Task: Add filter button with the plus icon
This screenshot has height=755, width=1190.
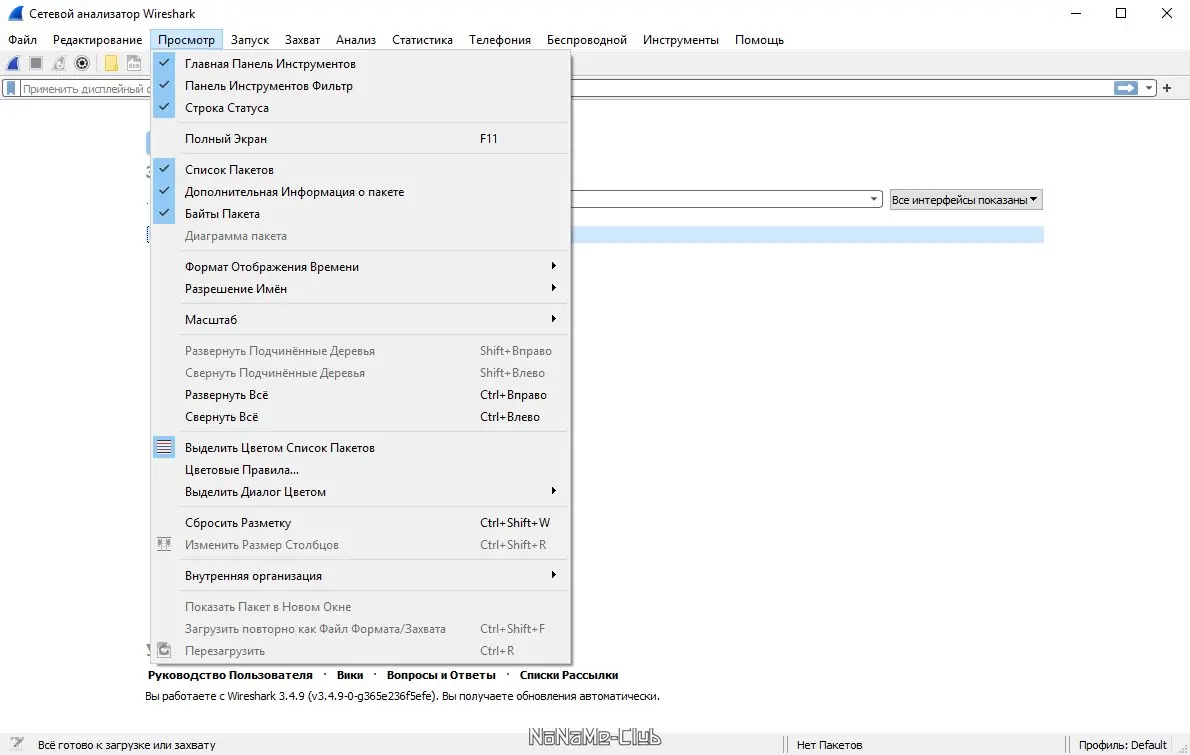Action: (1167, 88)
